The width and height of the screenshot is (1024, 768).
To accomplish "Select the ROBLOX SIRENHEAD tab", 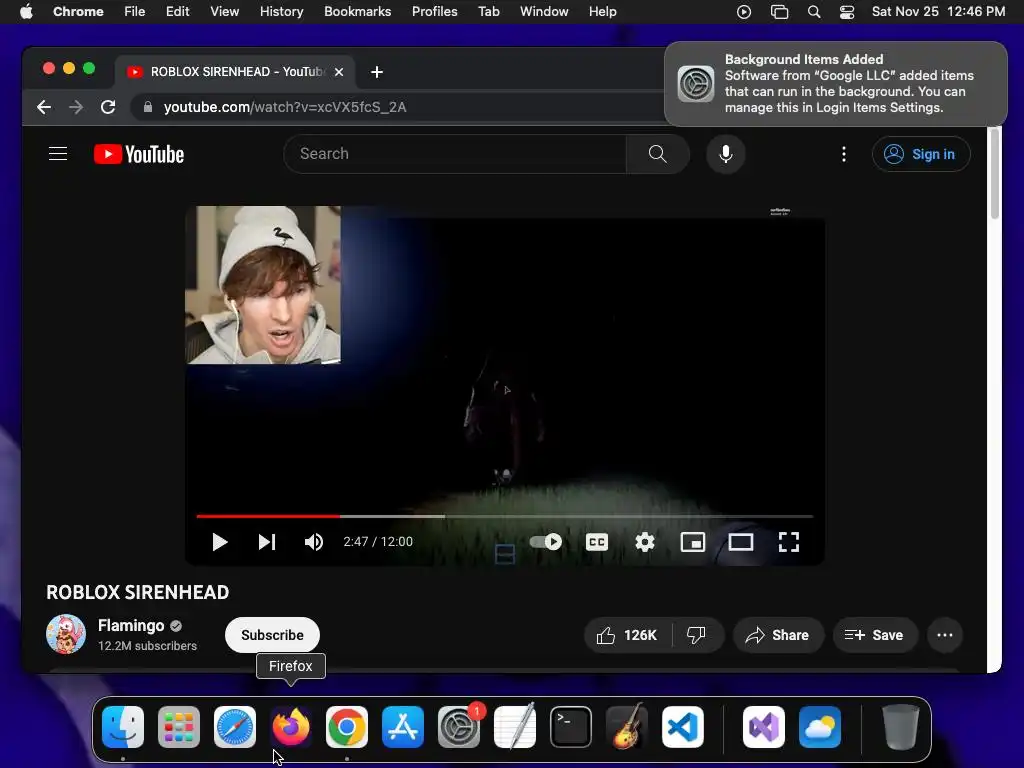I will tap(235, 72).
